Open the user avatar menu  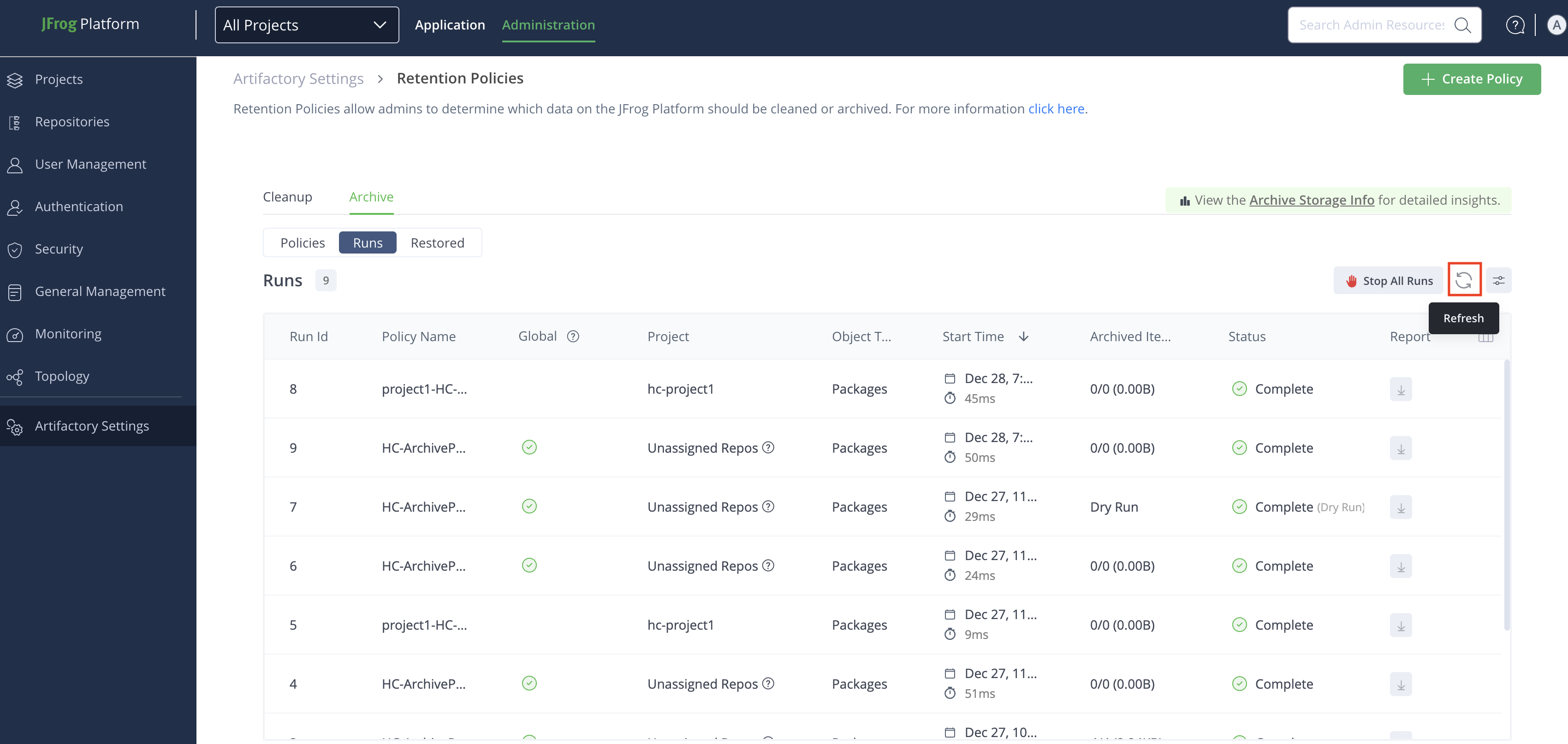pos(1556,25)
